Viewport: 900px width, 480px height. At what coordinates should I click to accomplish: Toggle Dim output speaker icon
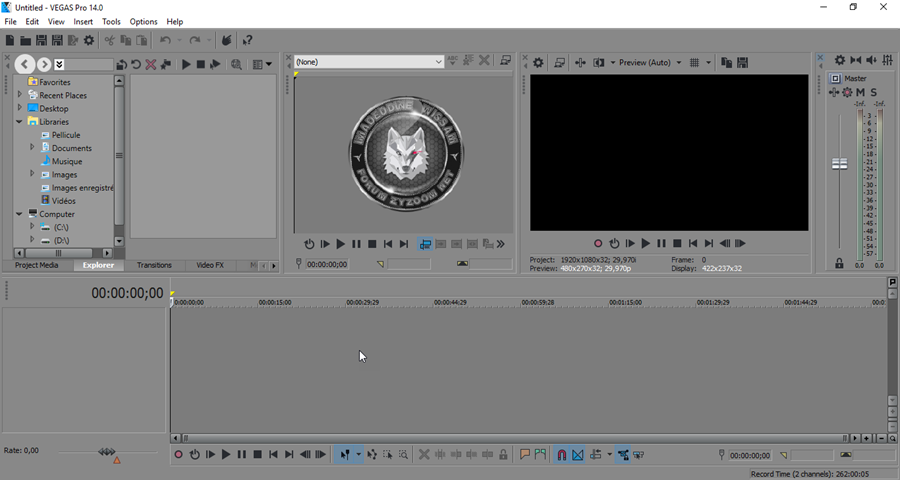coord(871,60)
